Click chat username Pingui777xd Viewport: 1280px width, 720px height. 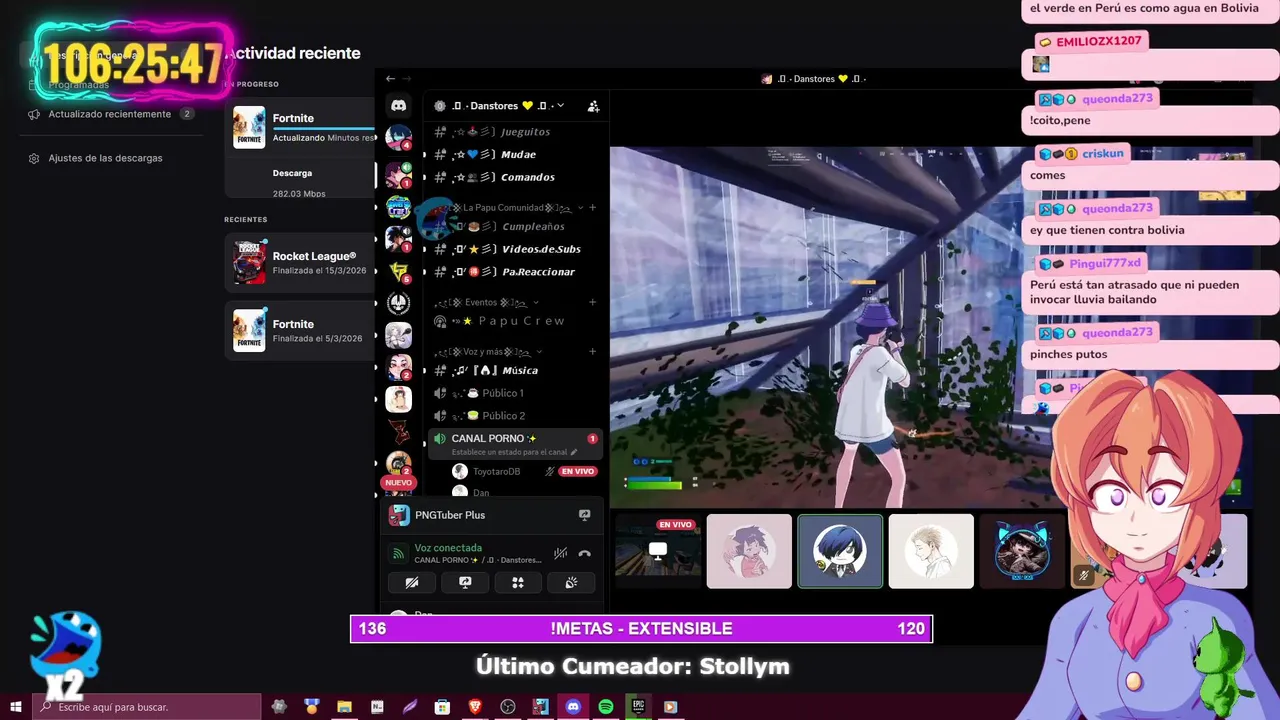1104,263
